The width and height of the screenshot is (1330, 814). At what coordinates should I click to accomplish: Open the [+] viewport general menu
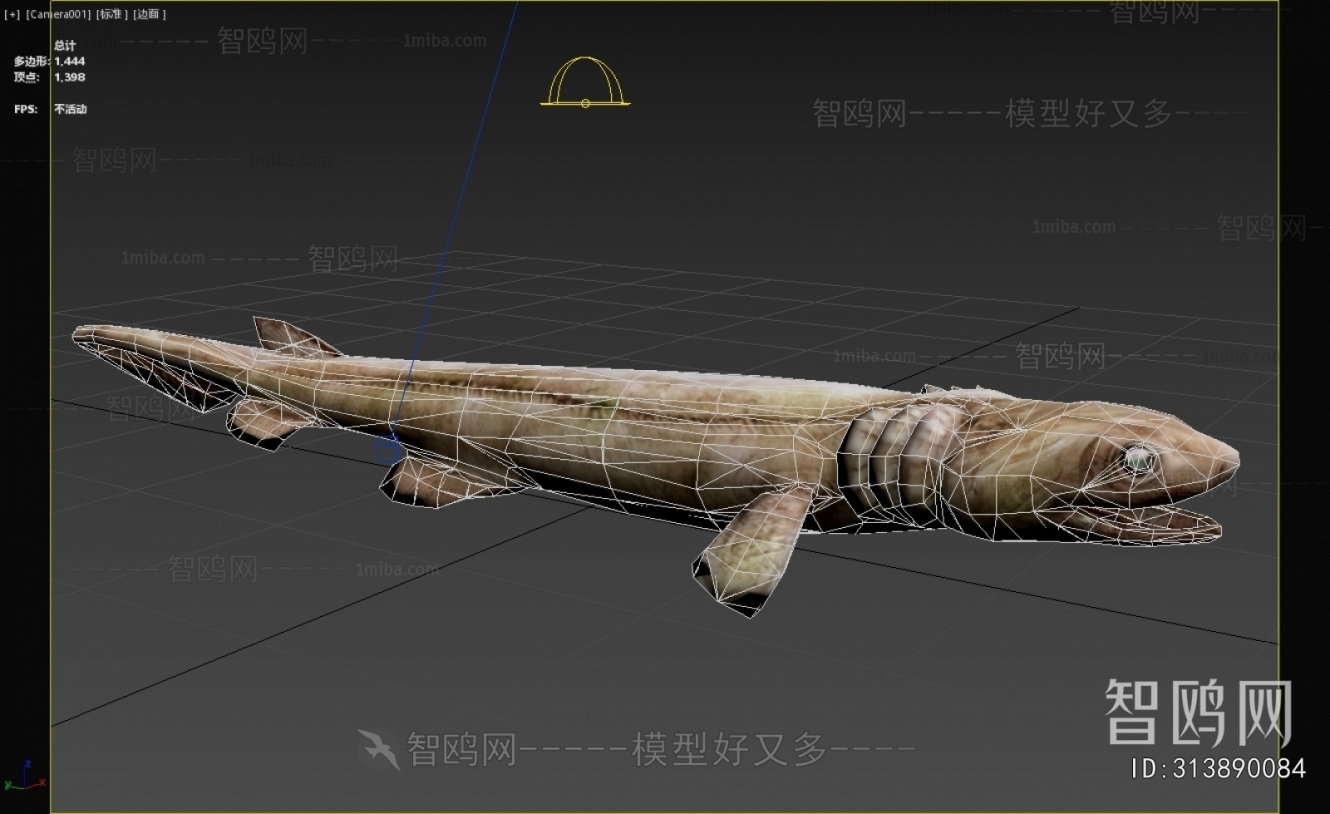12,14
